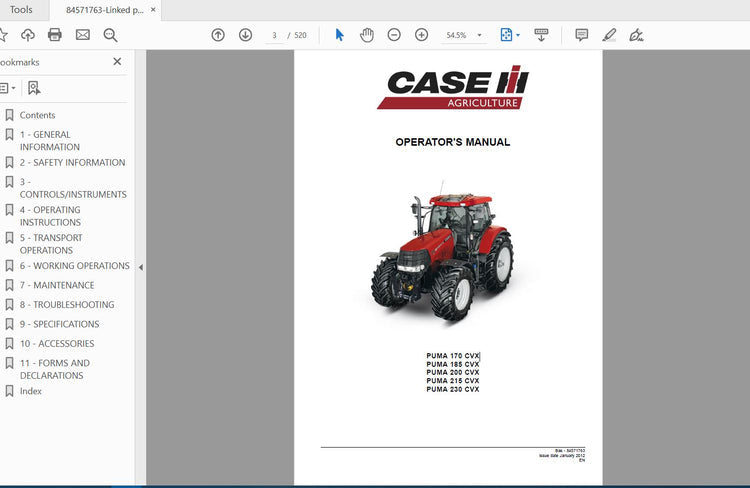Collapse the navigation pane with the arrow handle
Viewport: 750px width, 488px height.
coord(141,267)
